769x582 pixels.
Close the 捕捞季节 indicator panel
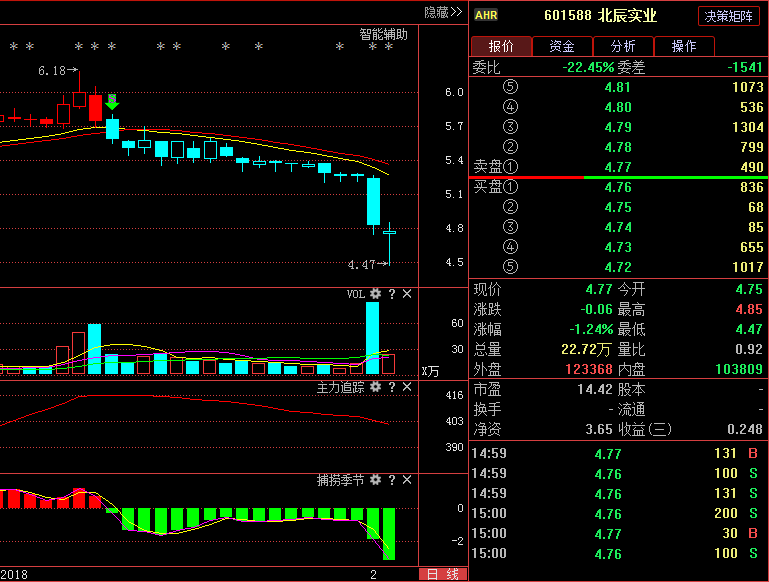[x=407, y=480]
